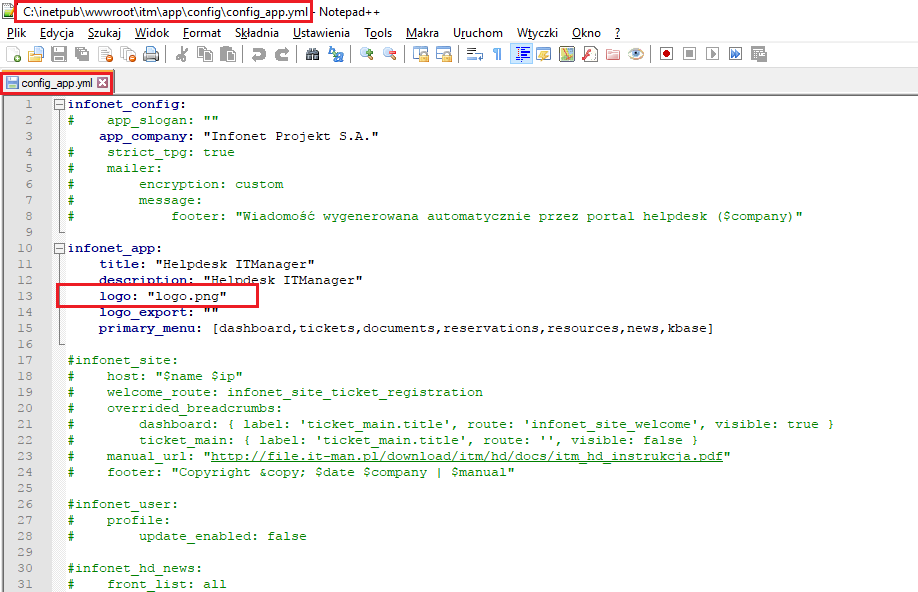918x592 pixels.
Task: Paste clipboard using the Paste icon
Action: coord(228,54)
